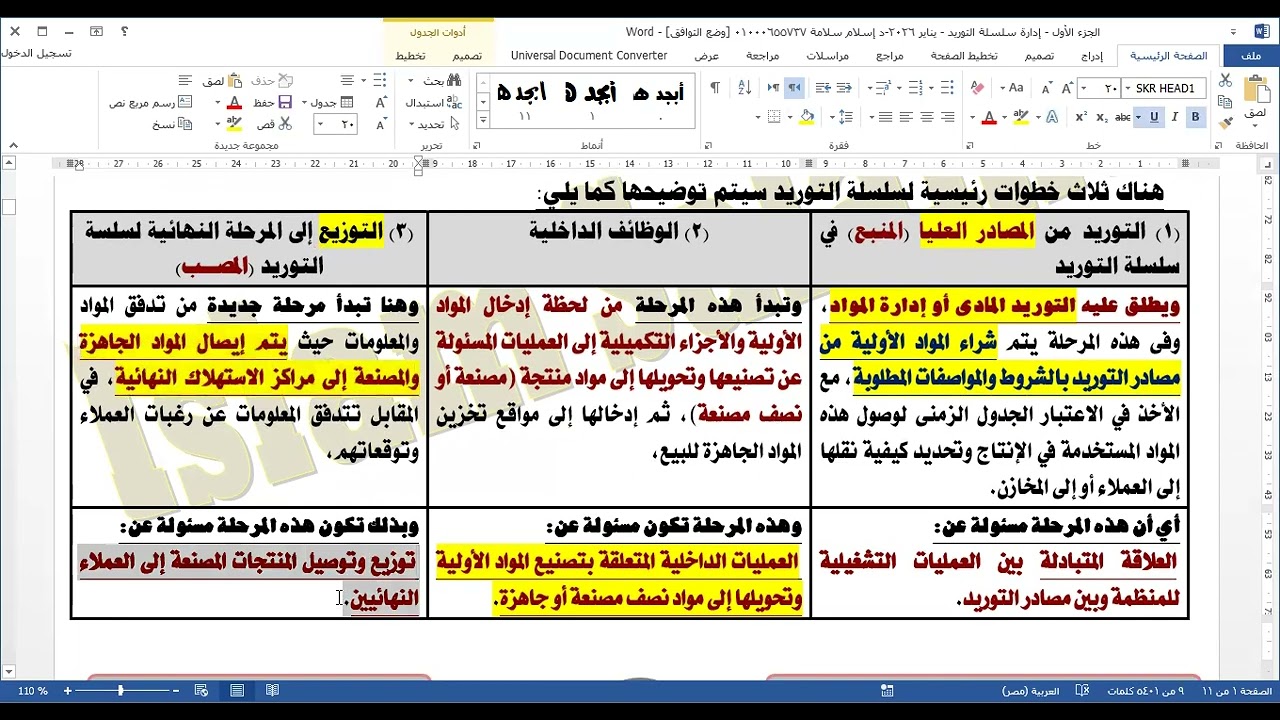The image size is (1280, 720).
Task: Click Draw Text Box (رسم مربع نص) button
Action: click(x=150, y=103)
